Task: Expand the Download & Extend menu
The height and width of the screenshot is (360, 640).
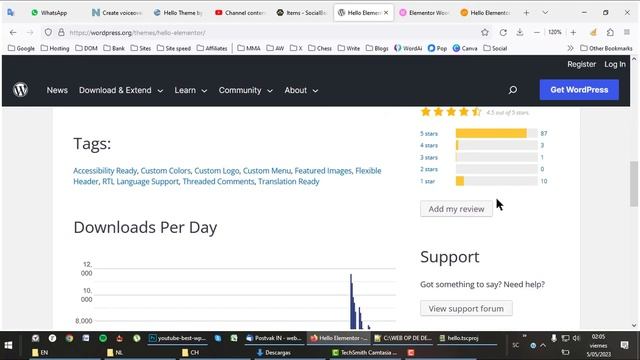Action: 121,90
